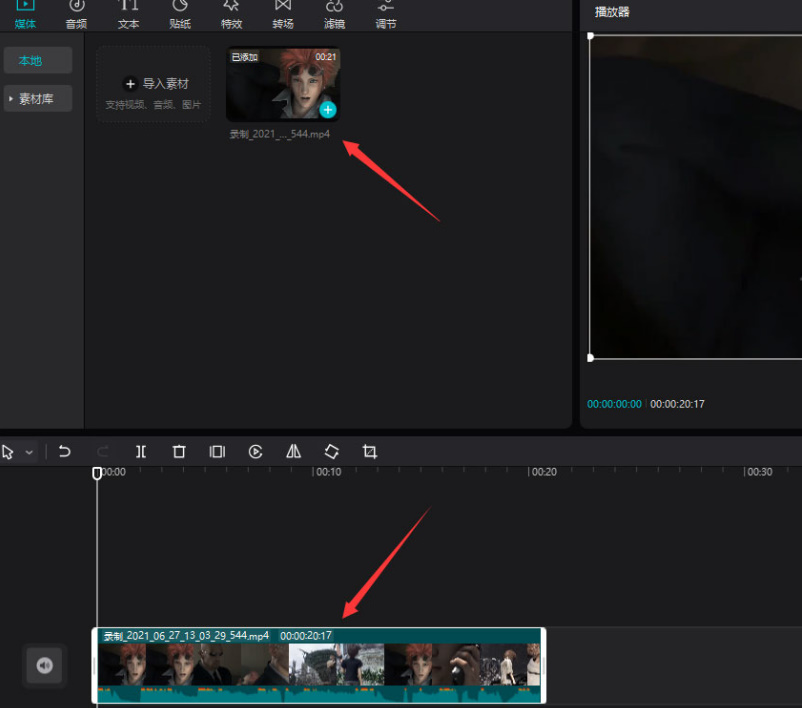Switch to the 音频 audio tab

coord(76,14)
